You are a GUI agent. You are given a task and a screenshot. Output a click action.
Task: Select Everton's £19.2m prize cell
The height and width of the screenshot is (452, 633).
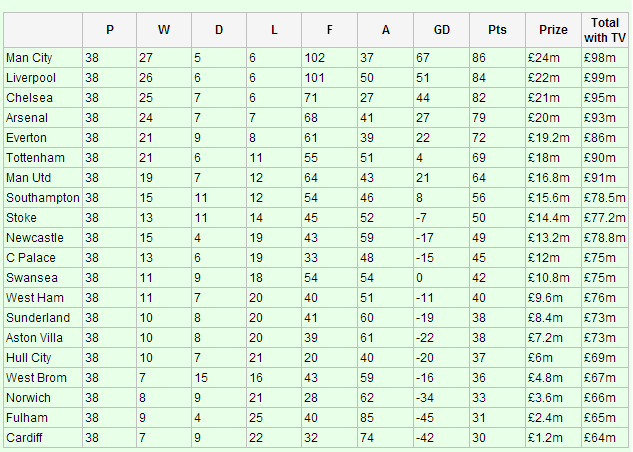click(553, 138)
